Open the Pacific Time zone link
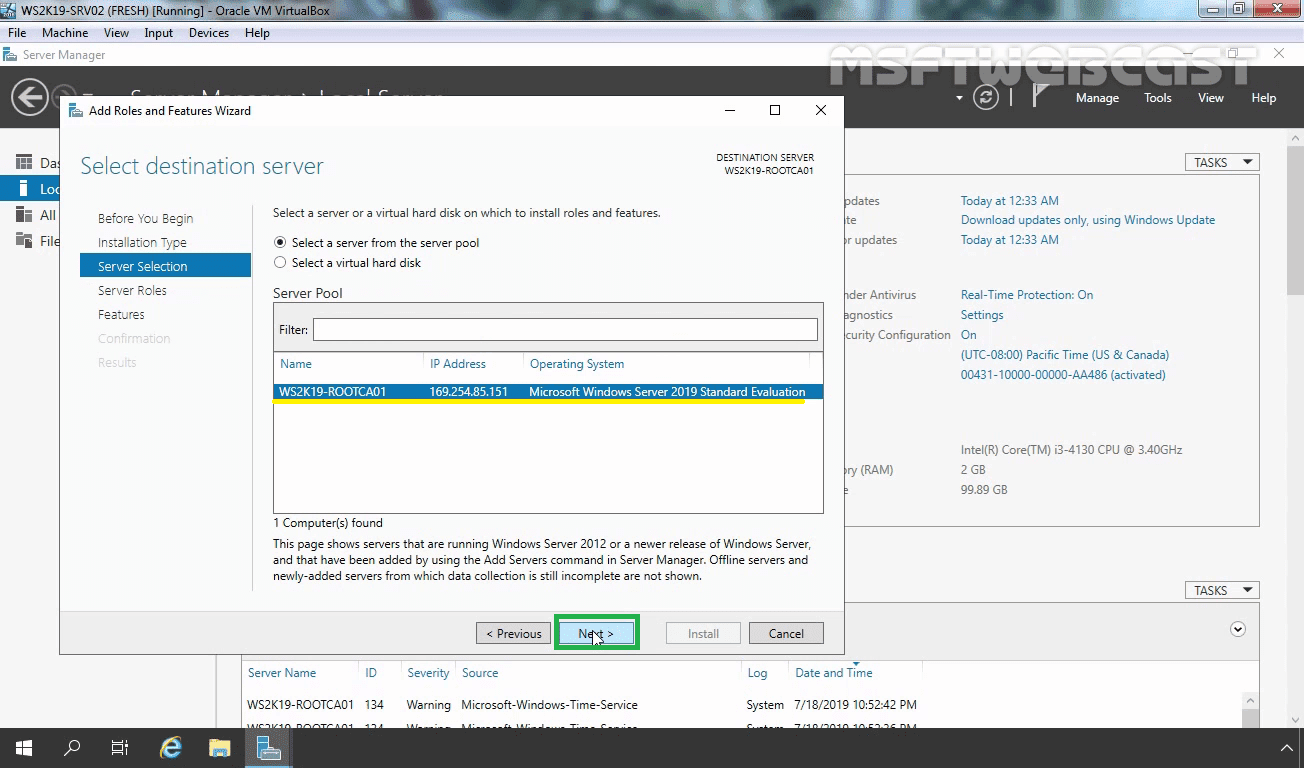1304x768 pixels. tap(1065, 355)
